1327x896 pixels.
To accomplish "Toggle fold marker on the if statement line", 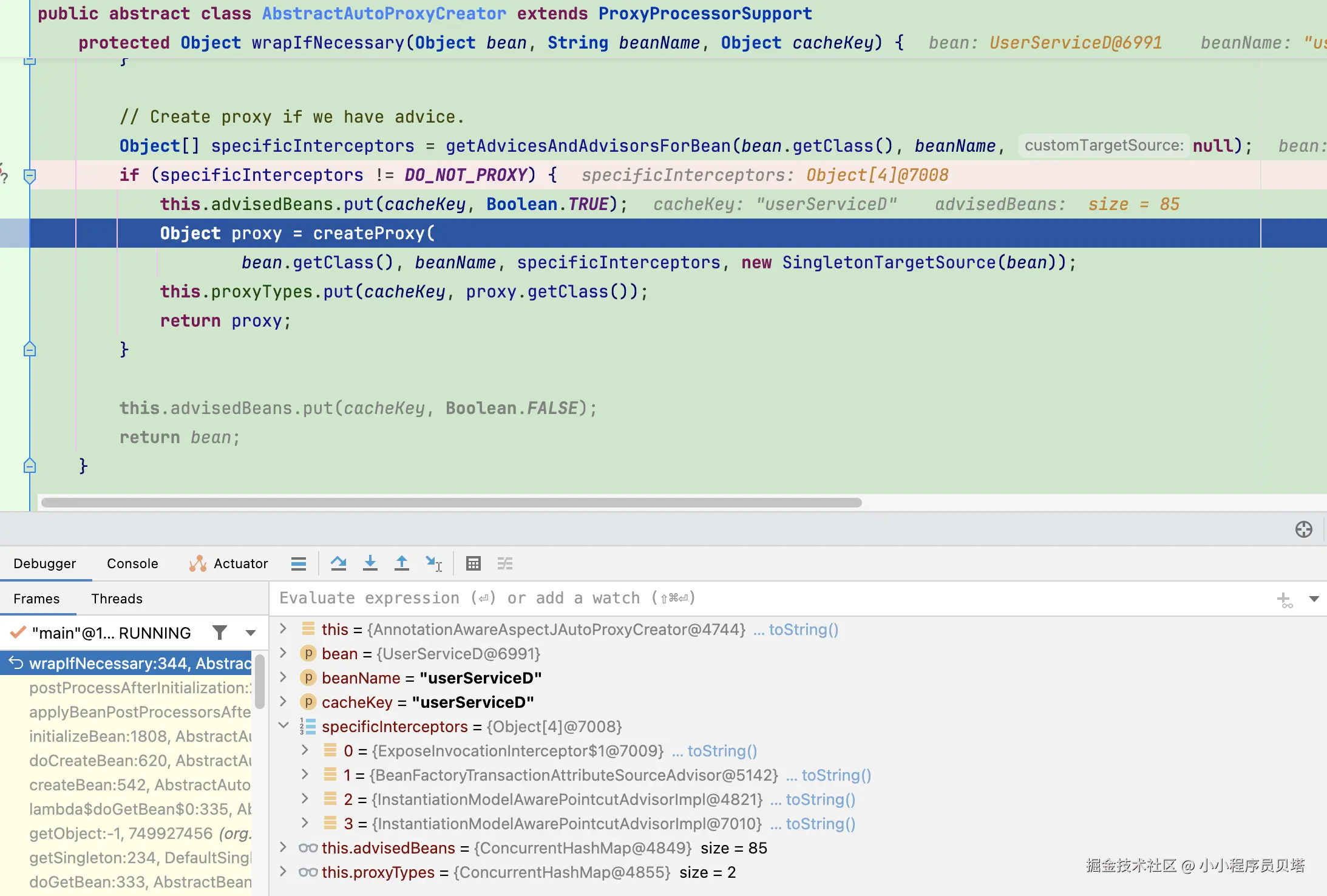I will [x=29, y=176].
